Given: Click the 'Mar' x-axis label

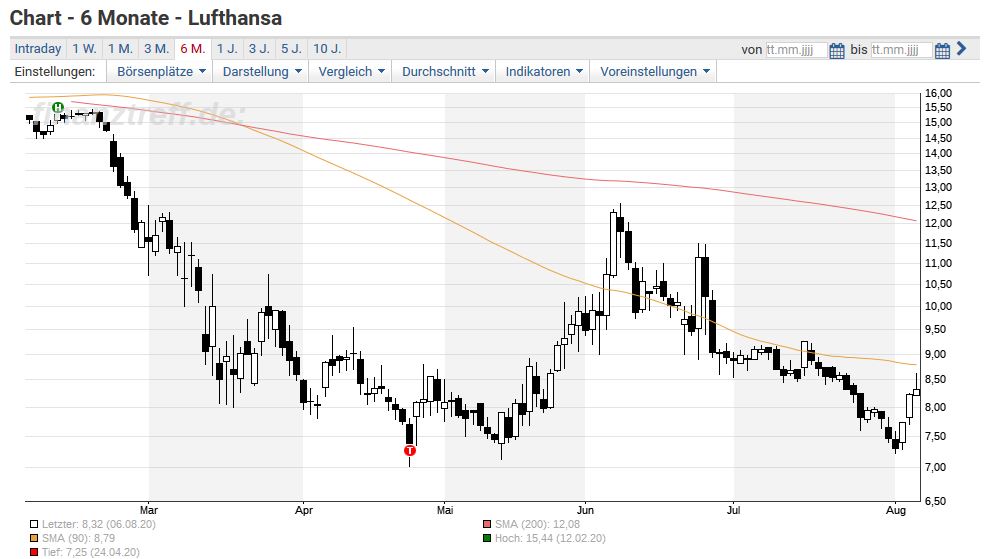Looking at the screenshot, I should click(149, 510).
